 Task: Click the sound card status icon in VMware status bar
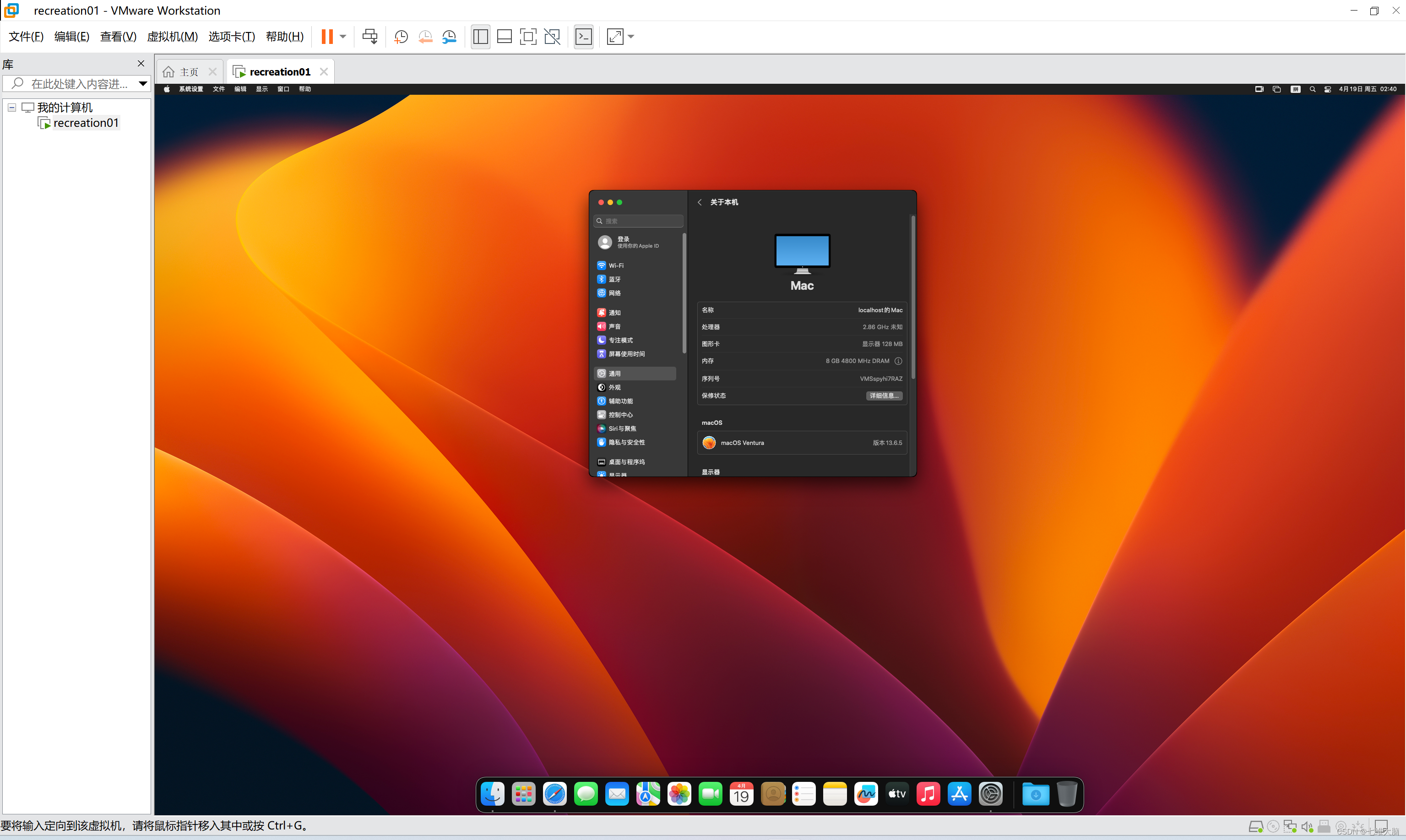pyautogui.click(x=1307, y=827)
